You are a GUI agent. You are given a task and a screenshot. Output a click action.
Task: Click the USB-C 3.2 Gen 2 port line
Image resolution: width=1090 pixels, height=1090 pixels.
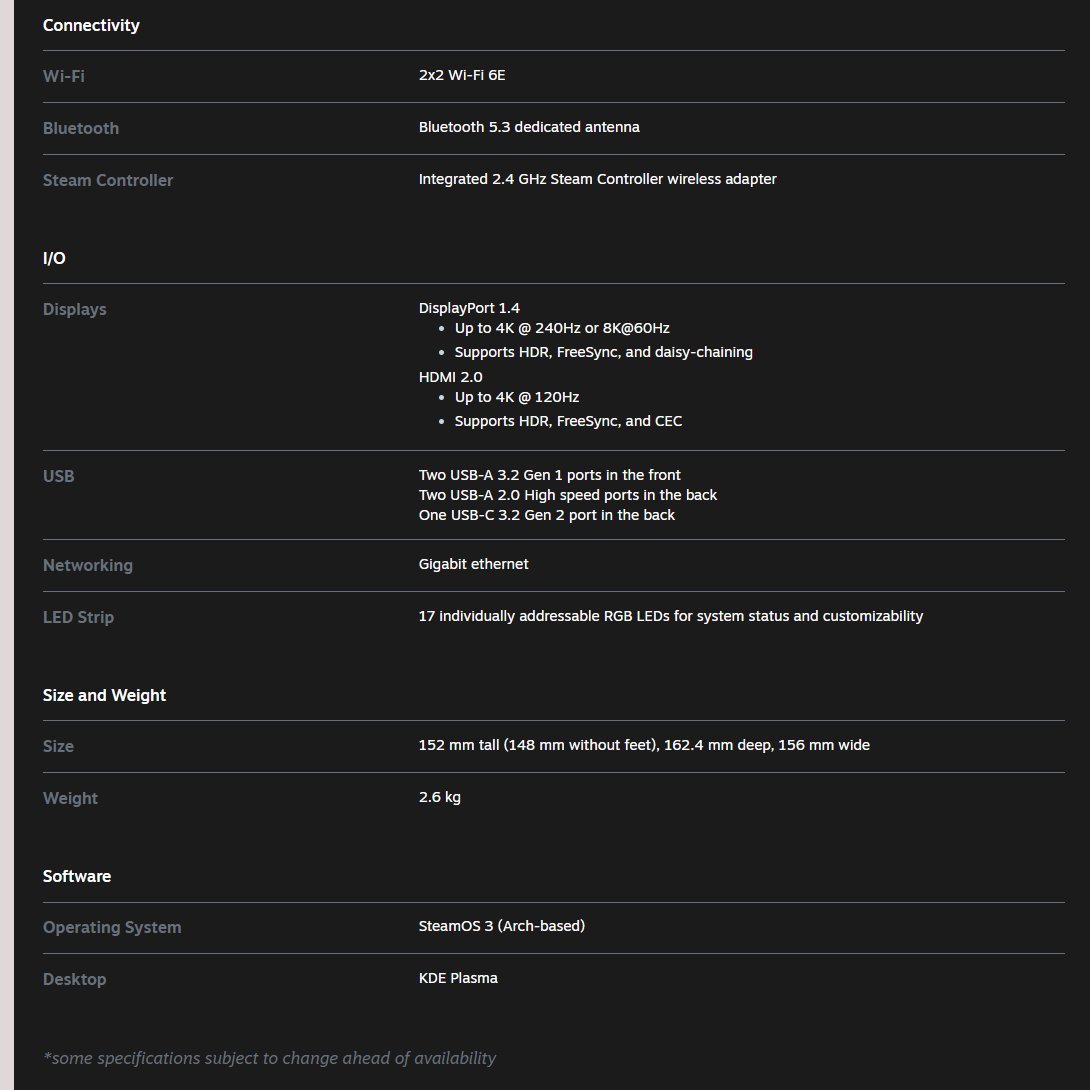point(546,515)
